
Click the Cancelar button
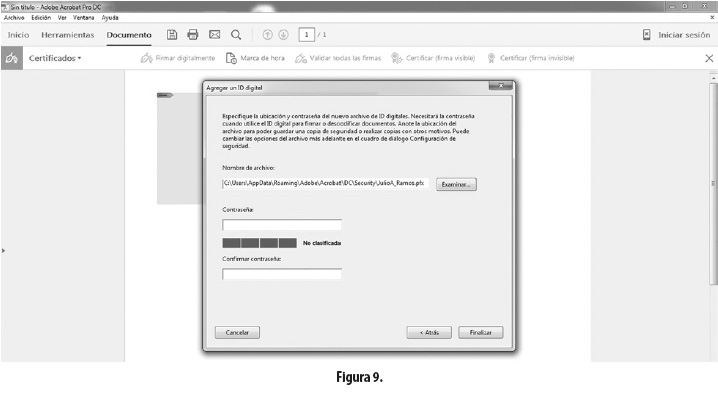237,333
